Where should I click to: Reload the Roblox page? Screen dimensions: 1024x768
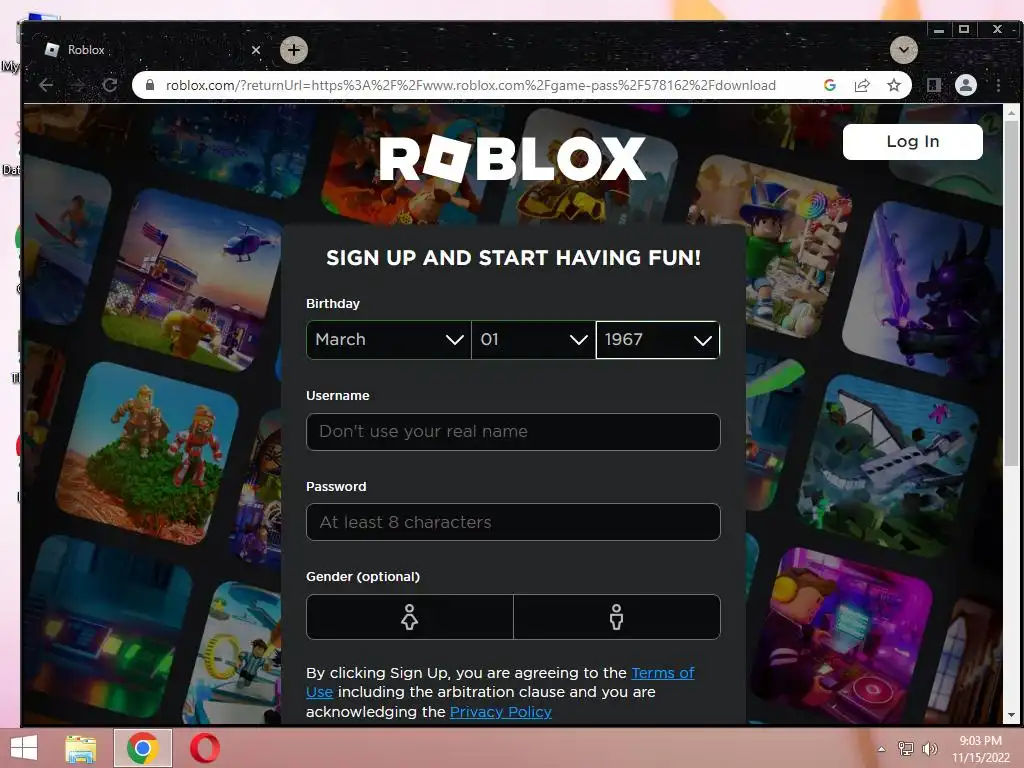(x=110, y=85)
